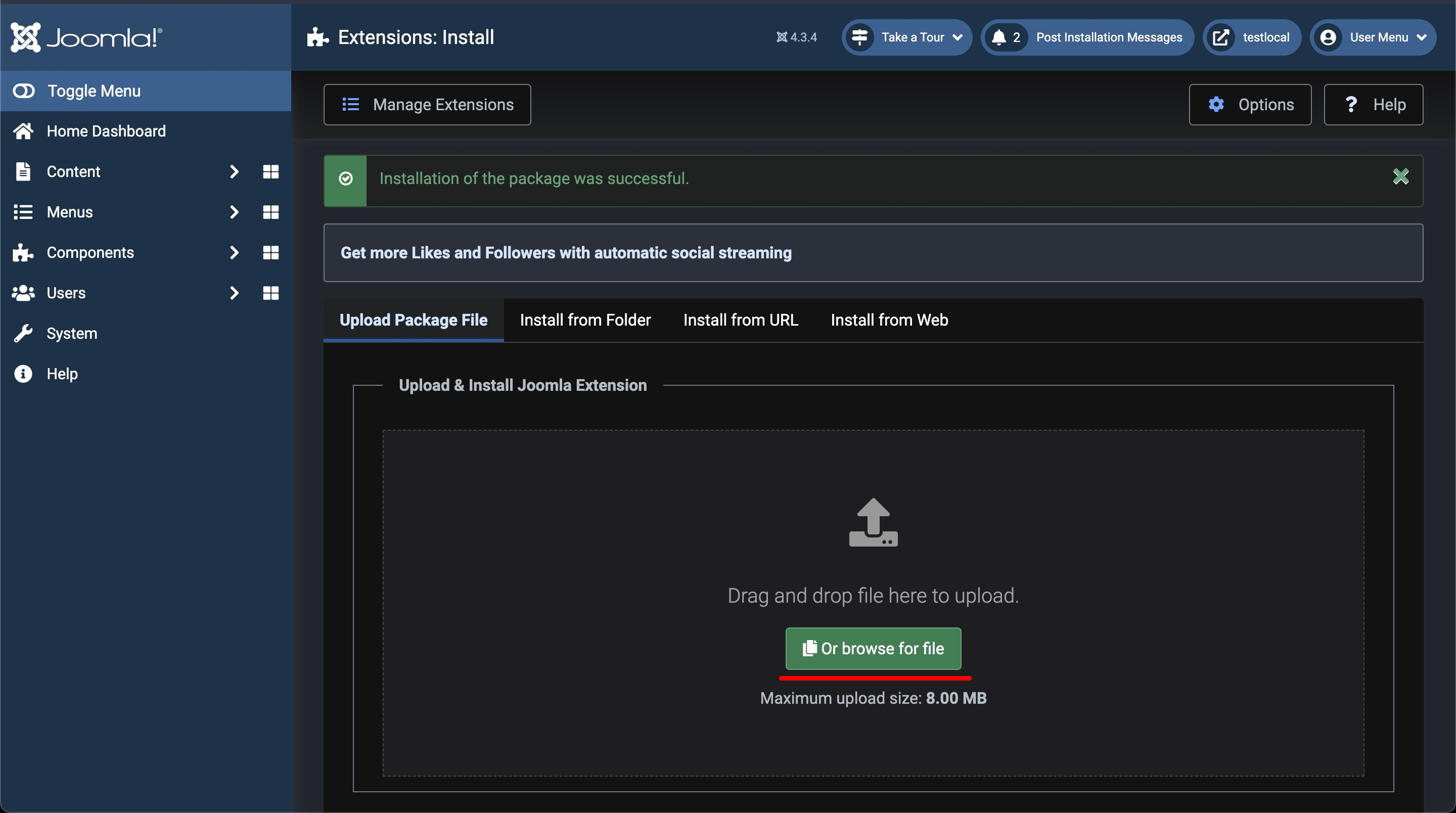Open the User Menu dropdown
Viewport: 1456px width, 813px height.
(x=1374, y=37)
